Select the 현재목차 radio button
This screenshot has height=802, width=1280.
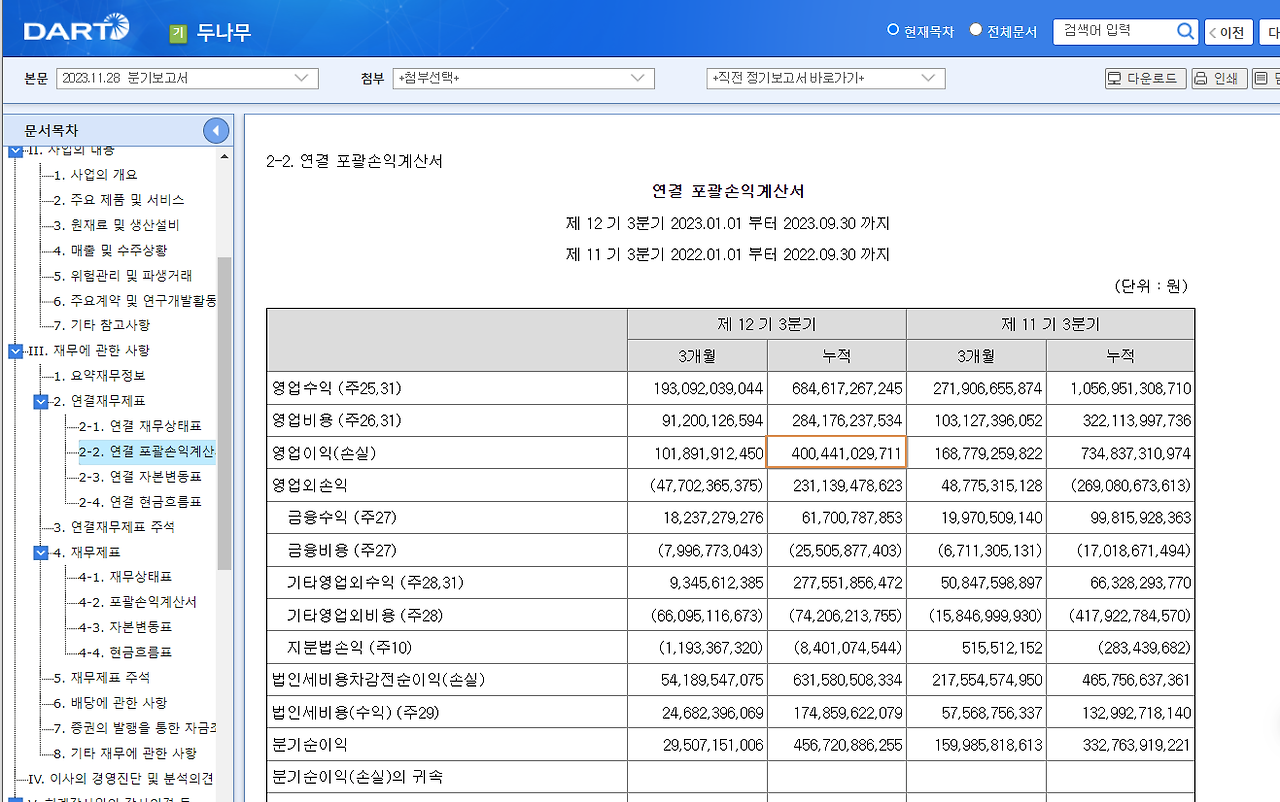tap(893, 30)
